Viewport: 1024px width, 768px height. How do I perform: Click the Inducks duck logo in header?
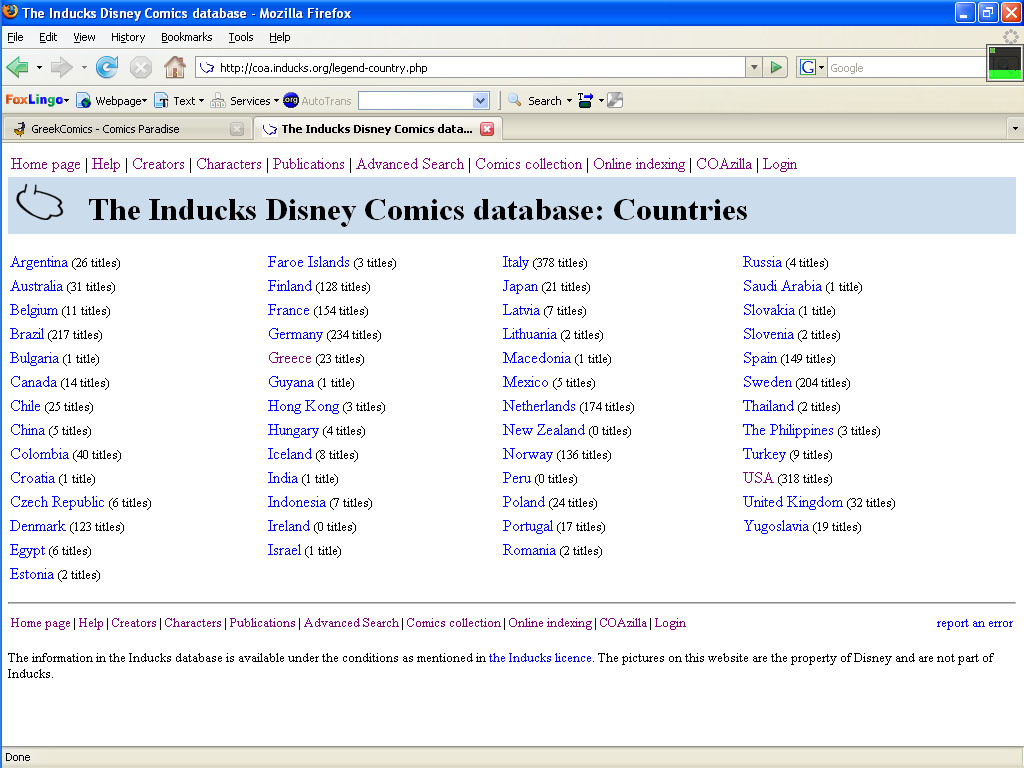coord(40,203)
